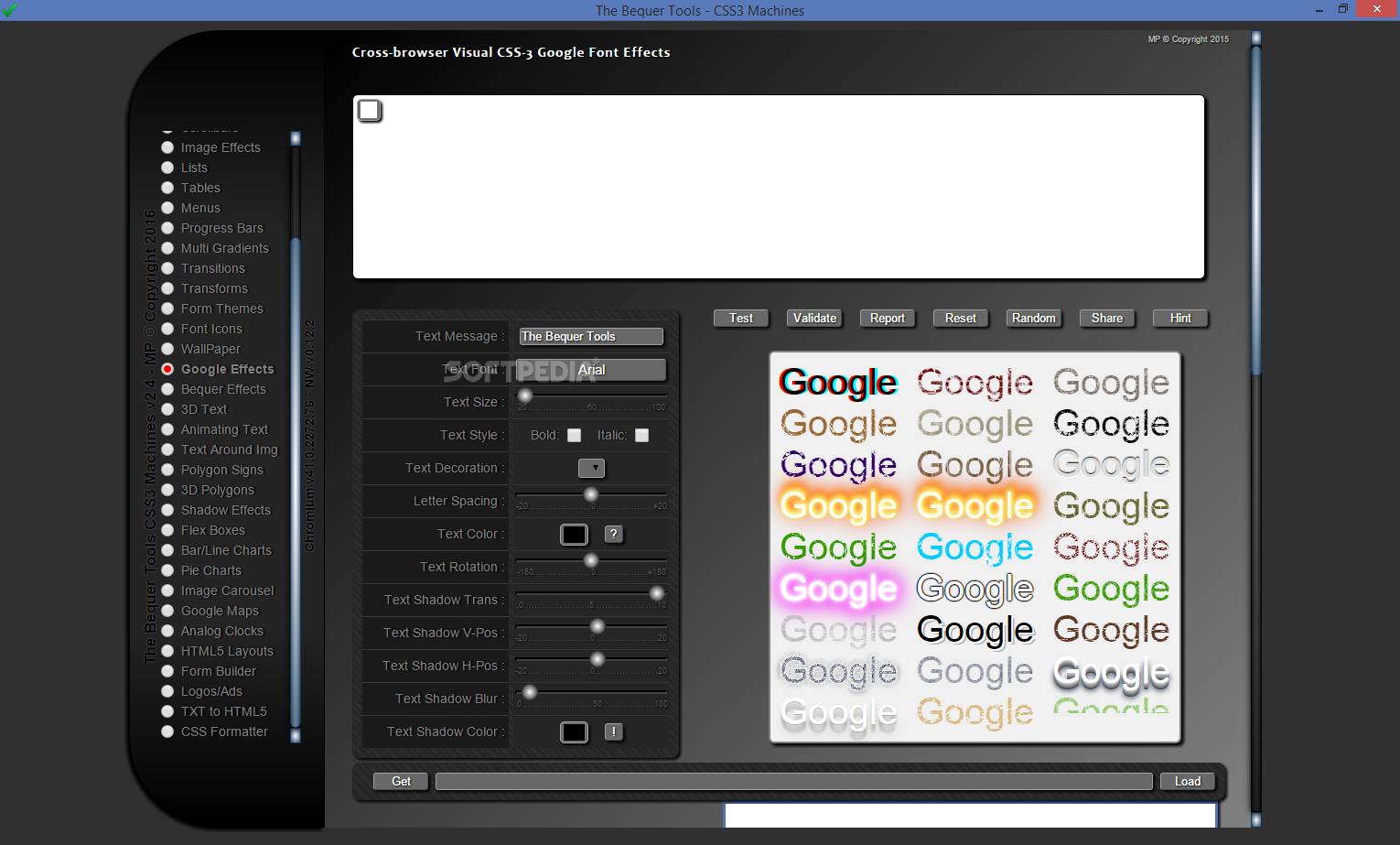Toggle the Bold checkbox
This screenshot has height=845, width=1400.
[574, 435]
